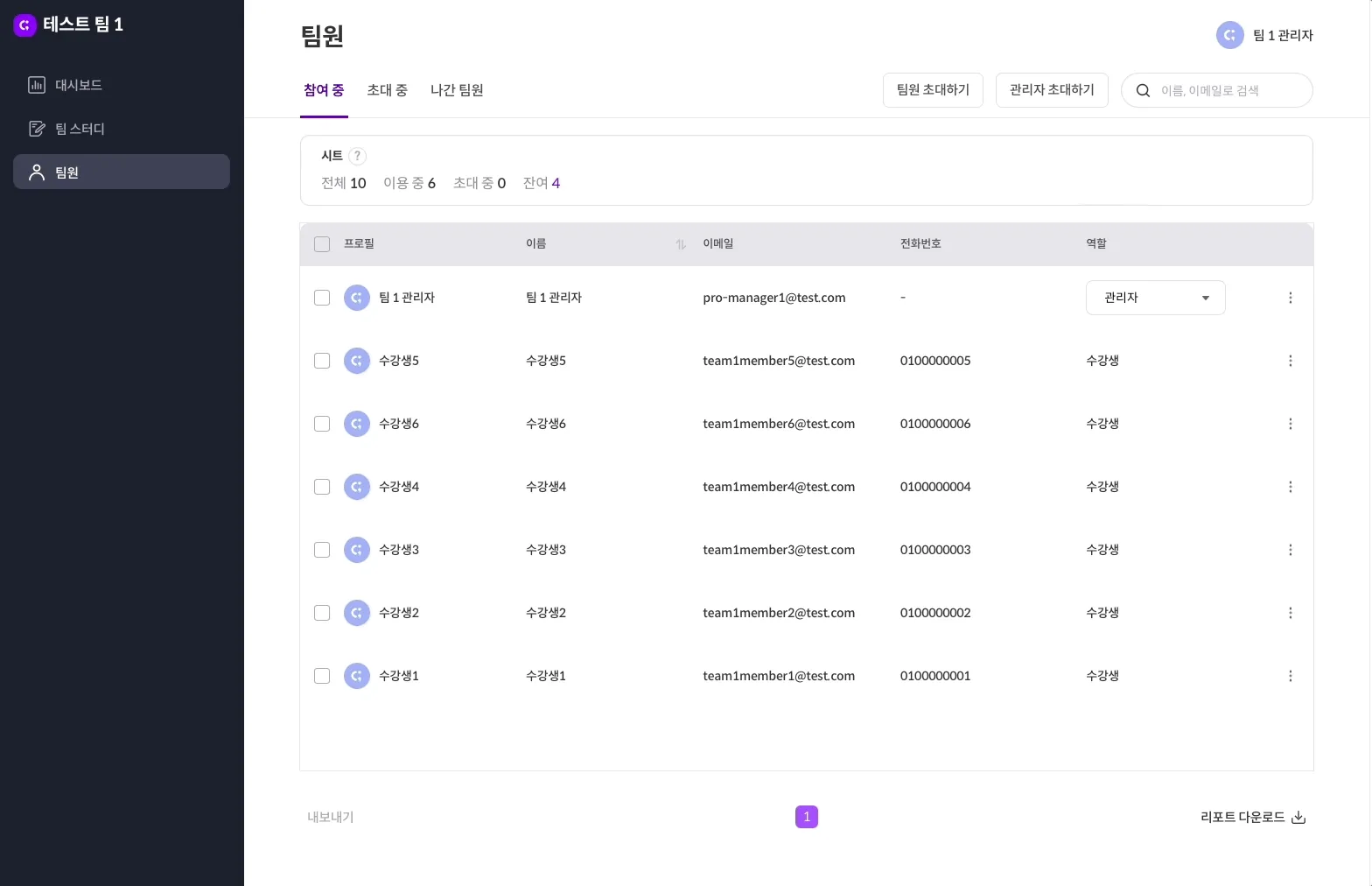Focus the name or email search field
1372x886 pixels.
click(1228, 90)
